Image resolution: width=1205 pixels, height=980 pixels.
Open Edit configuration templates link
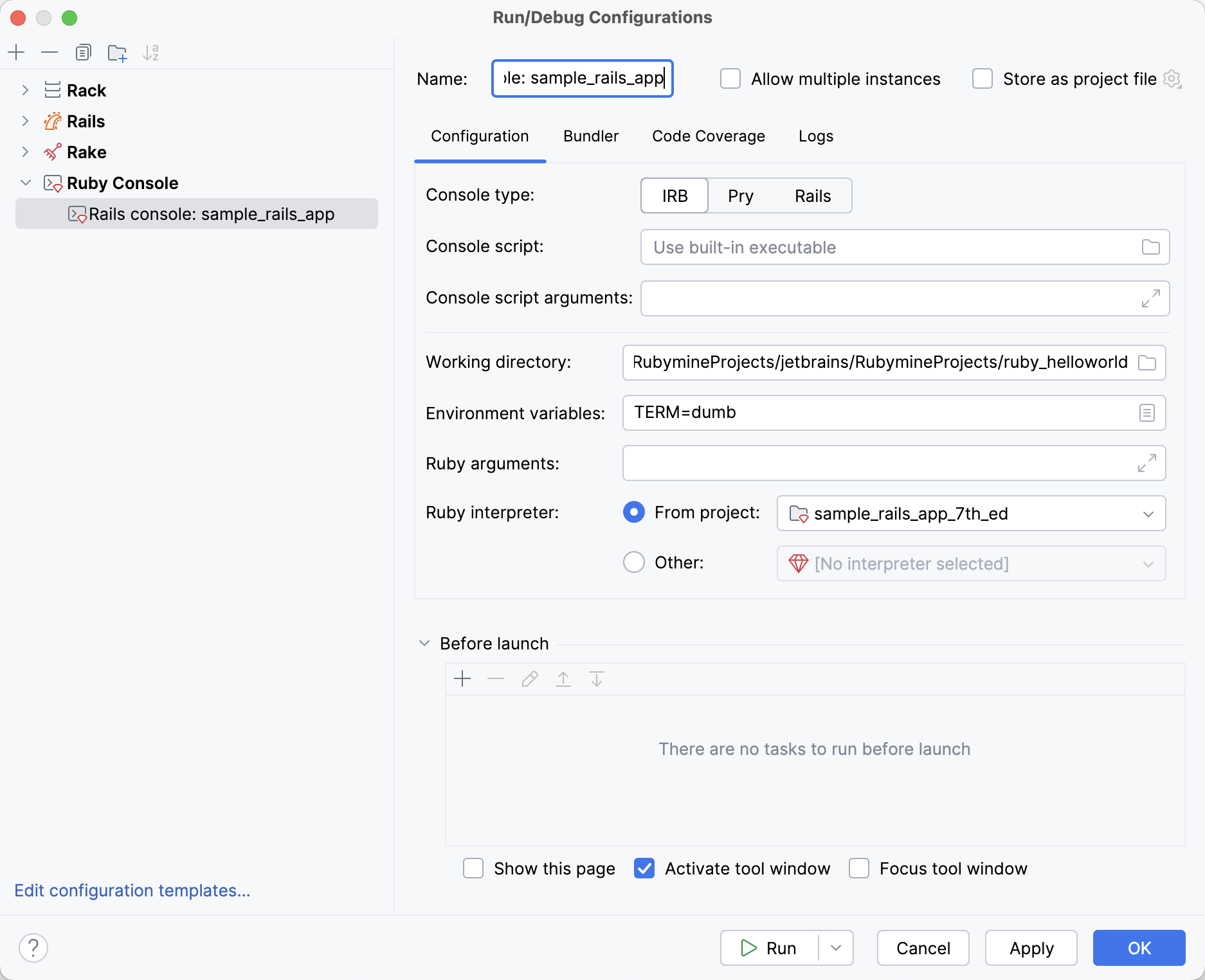(132, 891)
